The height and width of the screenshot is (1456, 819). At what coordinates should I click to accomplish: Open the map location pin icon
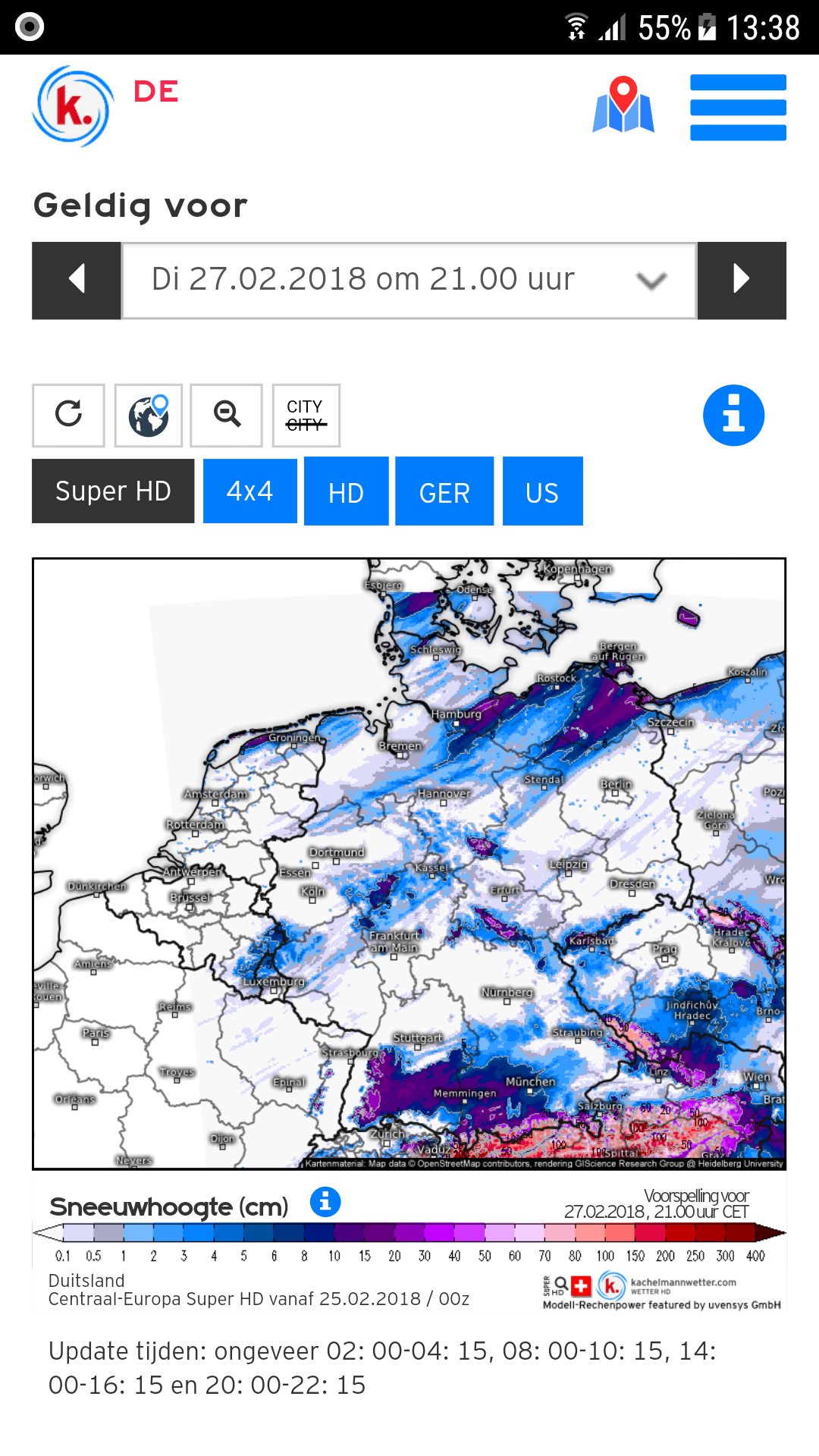click(x=623, y=105)
